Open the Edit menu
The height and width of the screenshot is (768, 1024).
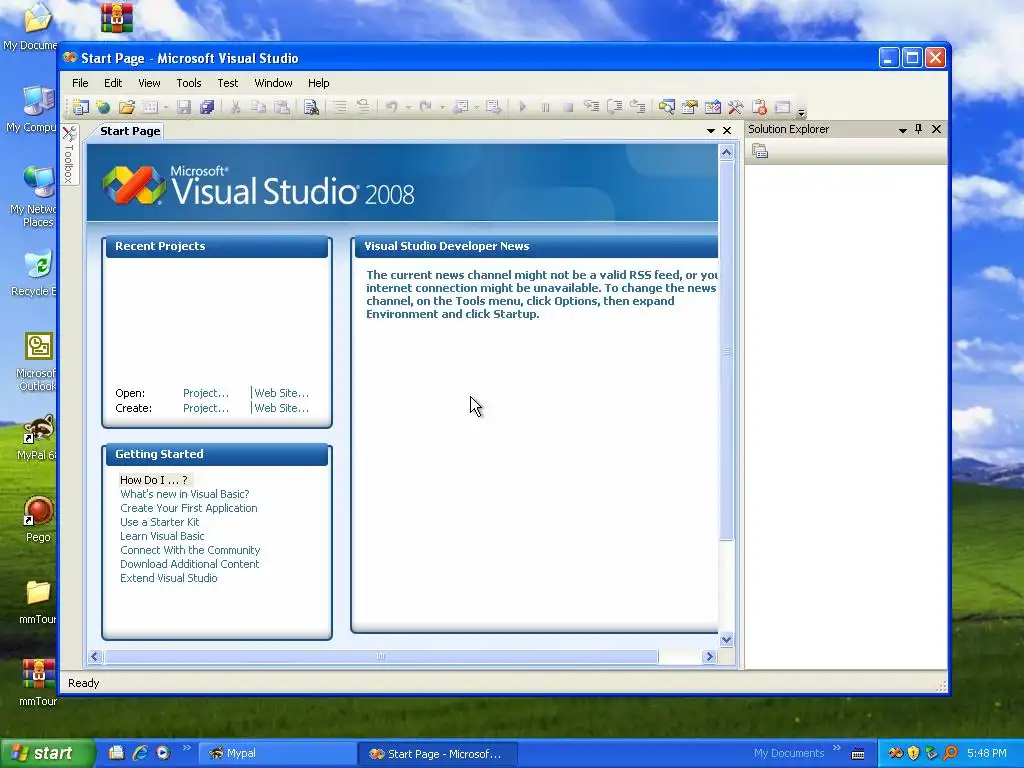(x=113, y=83)
